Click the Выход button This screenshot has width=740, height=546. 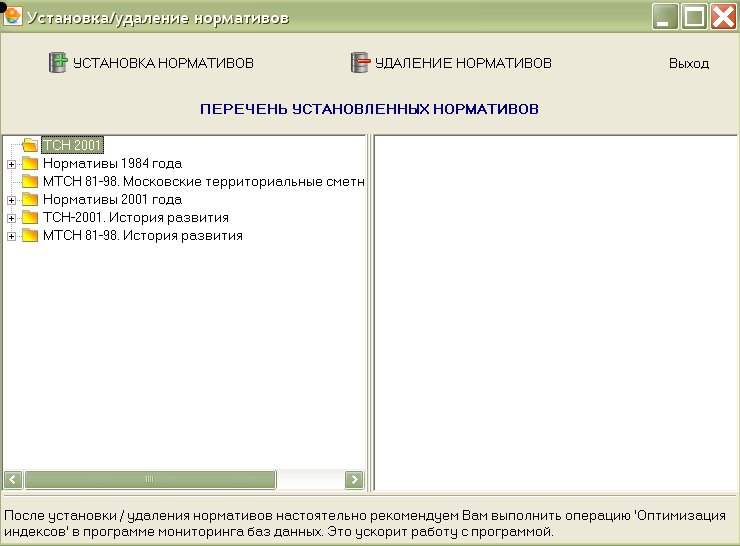(689, 63)
